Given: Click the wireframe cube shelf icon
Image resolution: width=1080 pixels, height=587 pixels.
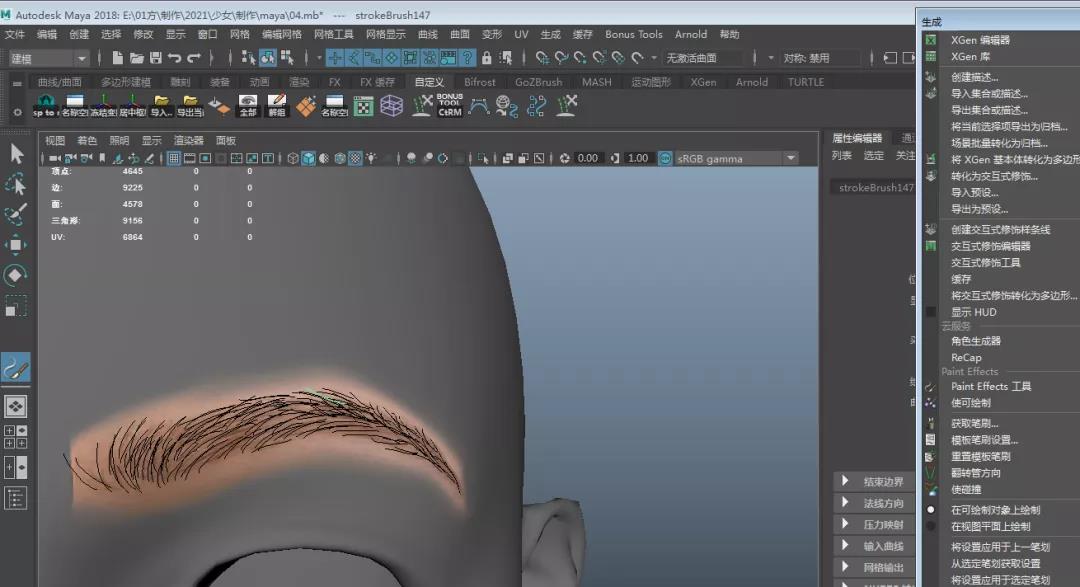Looking at the screenshot, I should 392,105.
